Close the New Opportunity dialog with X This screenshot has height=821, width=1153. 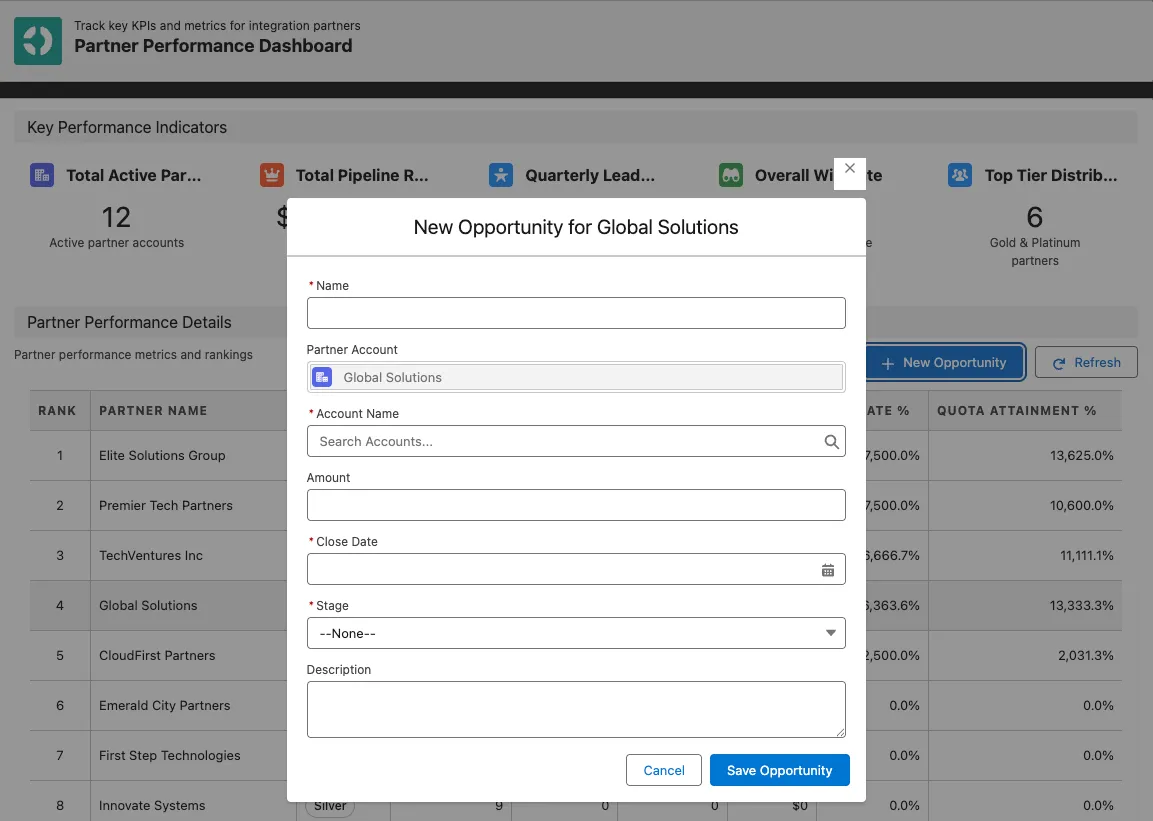tap(850, 169)
